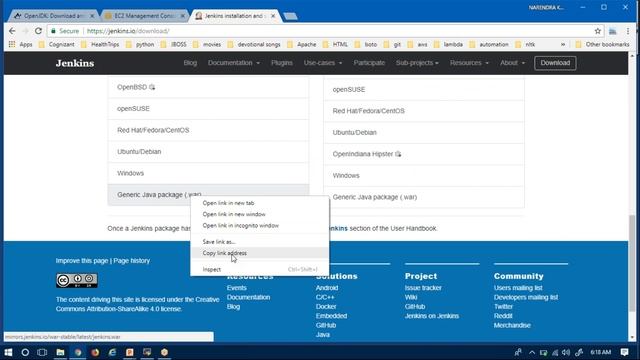
Task: Select OpenBSD in the left list
Action: coord(208,87)
